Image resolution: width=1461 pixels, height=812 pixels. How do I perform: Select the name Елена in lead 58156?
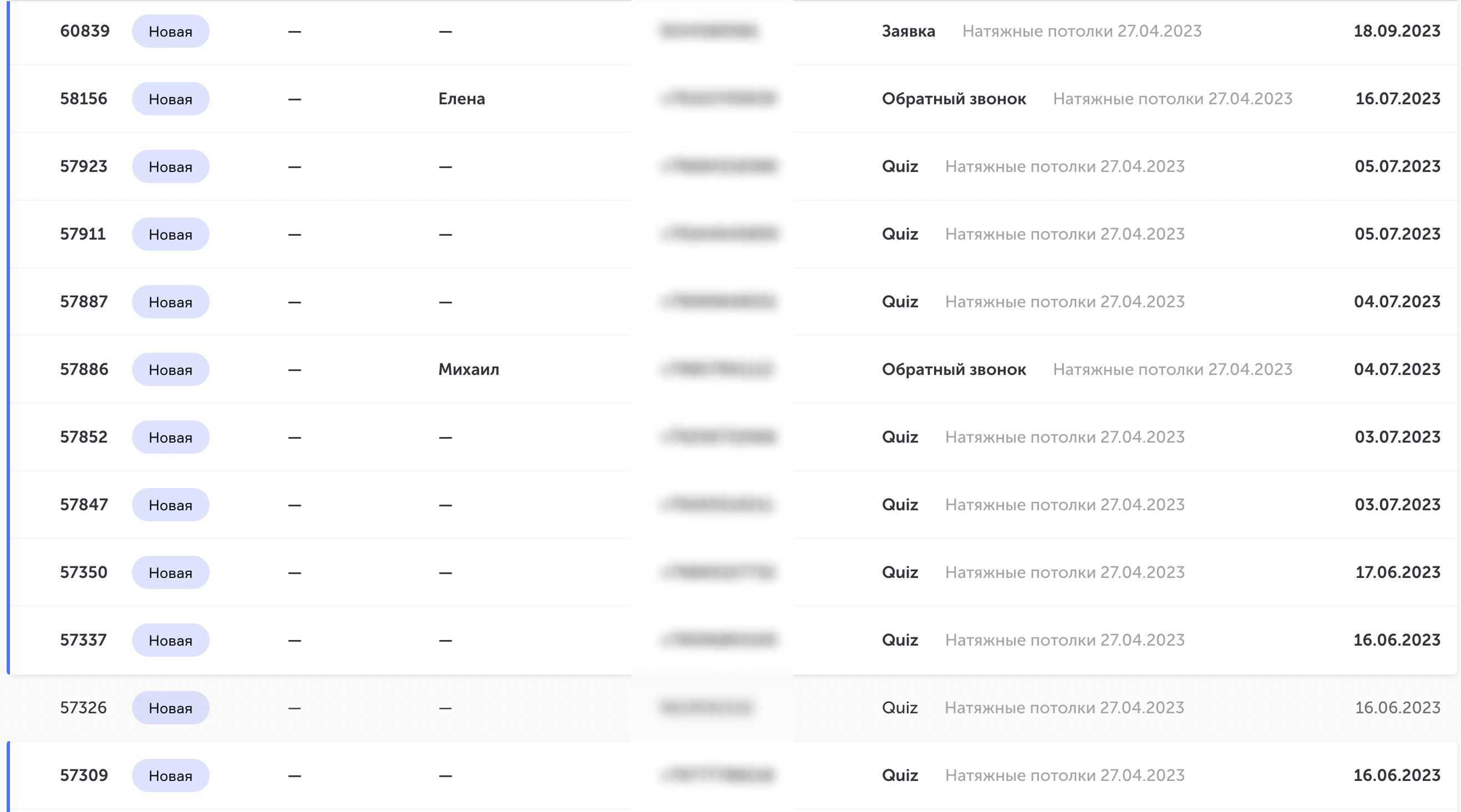[x=461, y=99]
